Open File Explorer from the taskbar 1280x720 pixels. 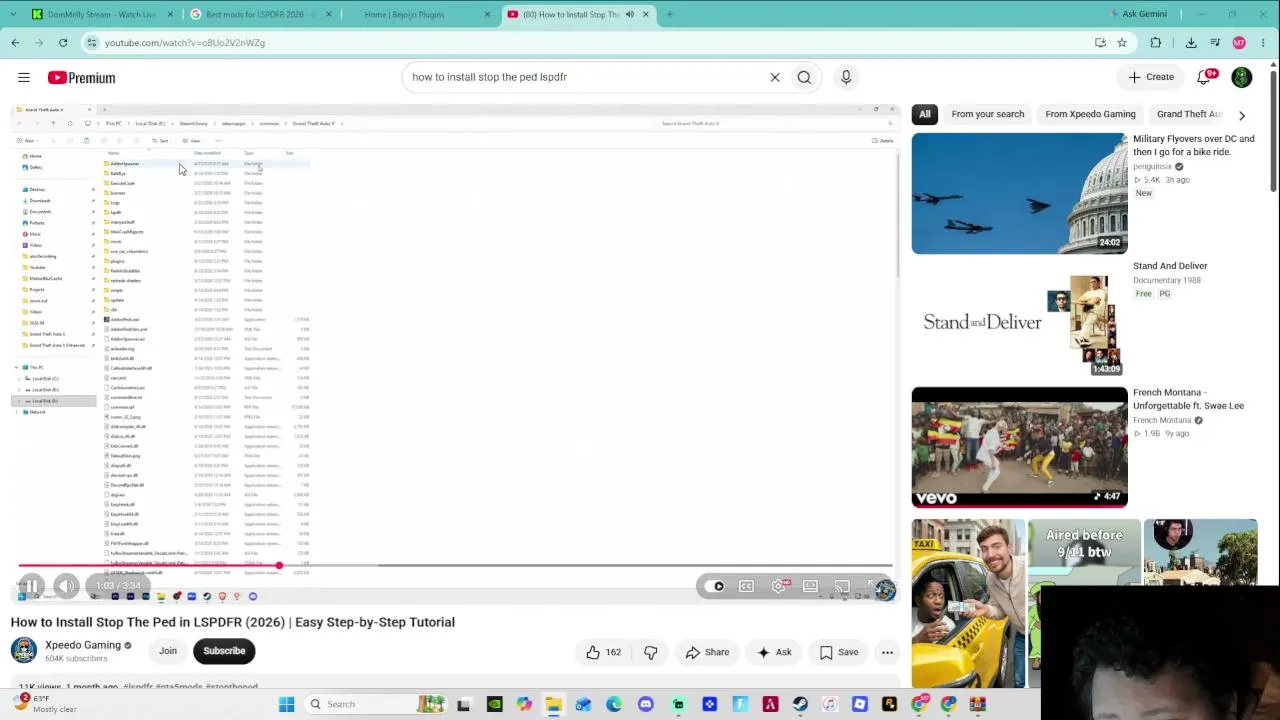coord(553,704)
